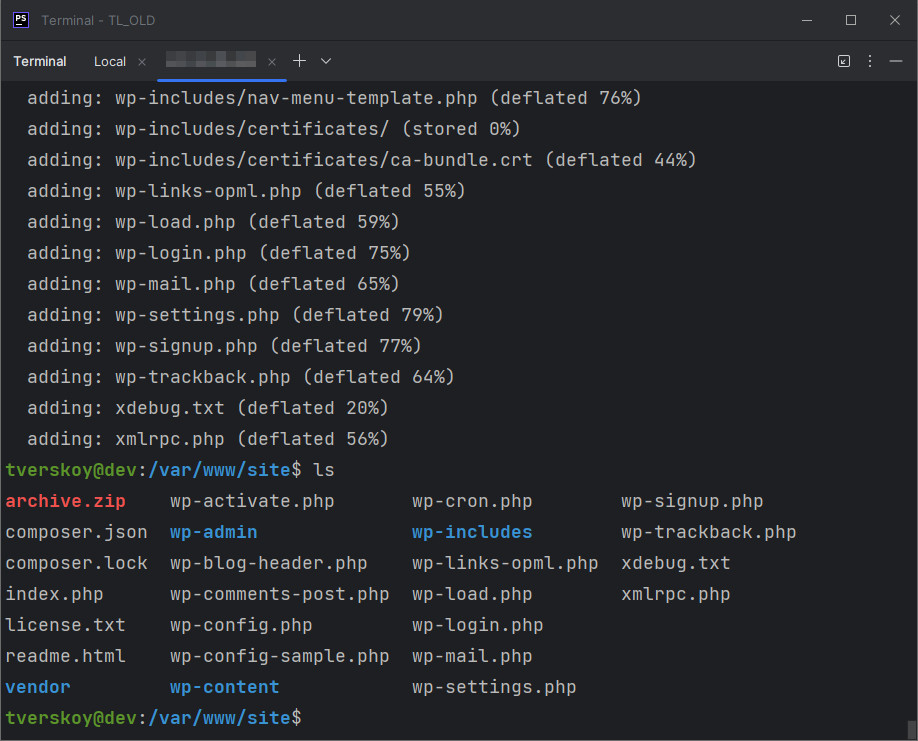Click wp-mail.php in the ls listing
This screenshot has width=918, height=741.
tap(472, 656)
